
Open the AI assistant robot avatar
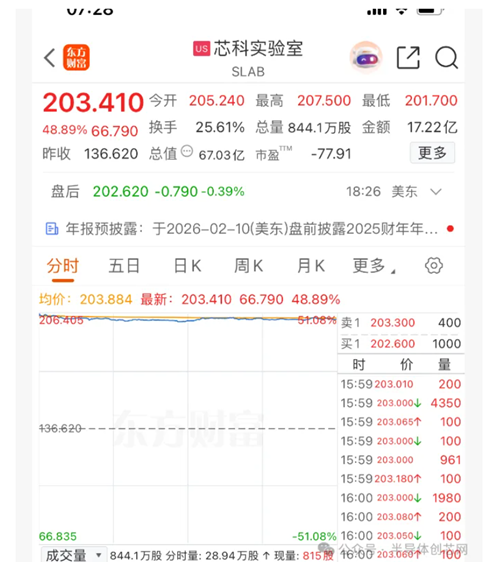point(366,57)
